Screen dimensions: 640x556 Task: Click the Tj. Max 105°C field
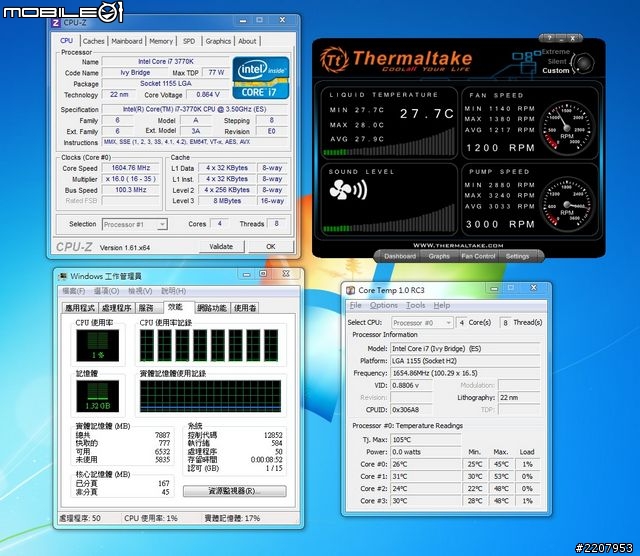(426, 440)
